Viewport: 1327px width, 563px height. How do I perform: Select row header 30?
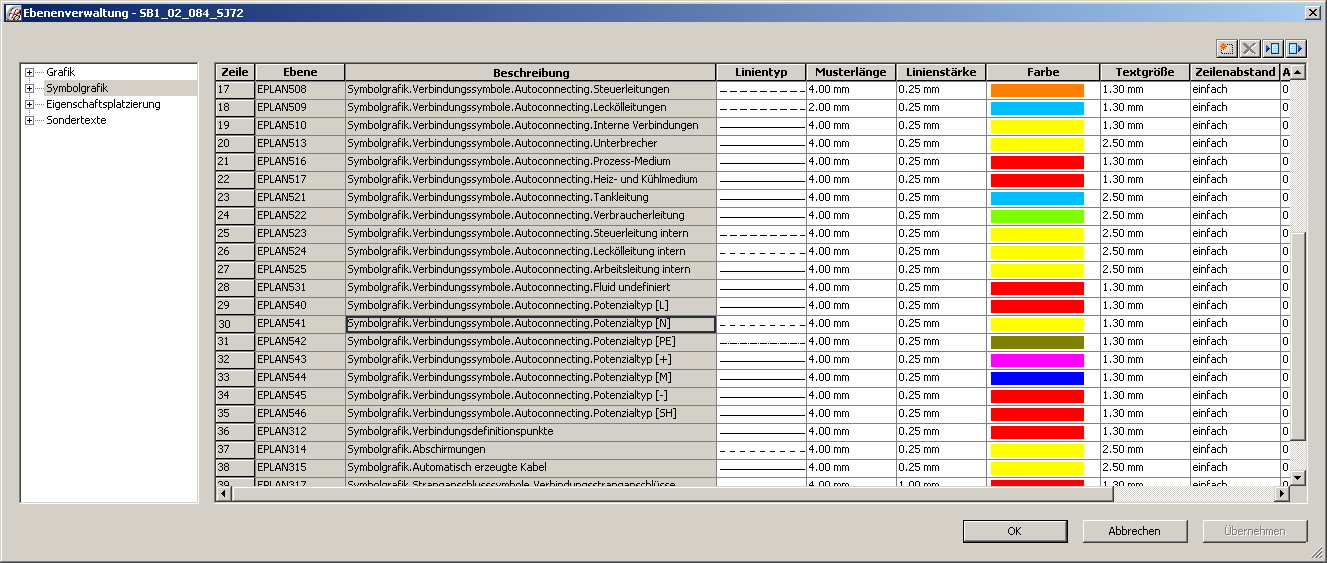tap(235, 324)
